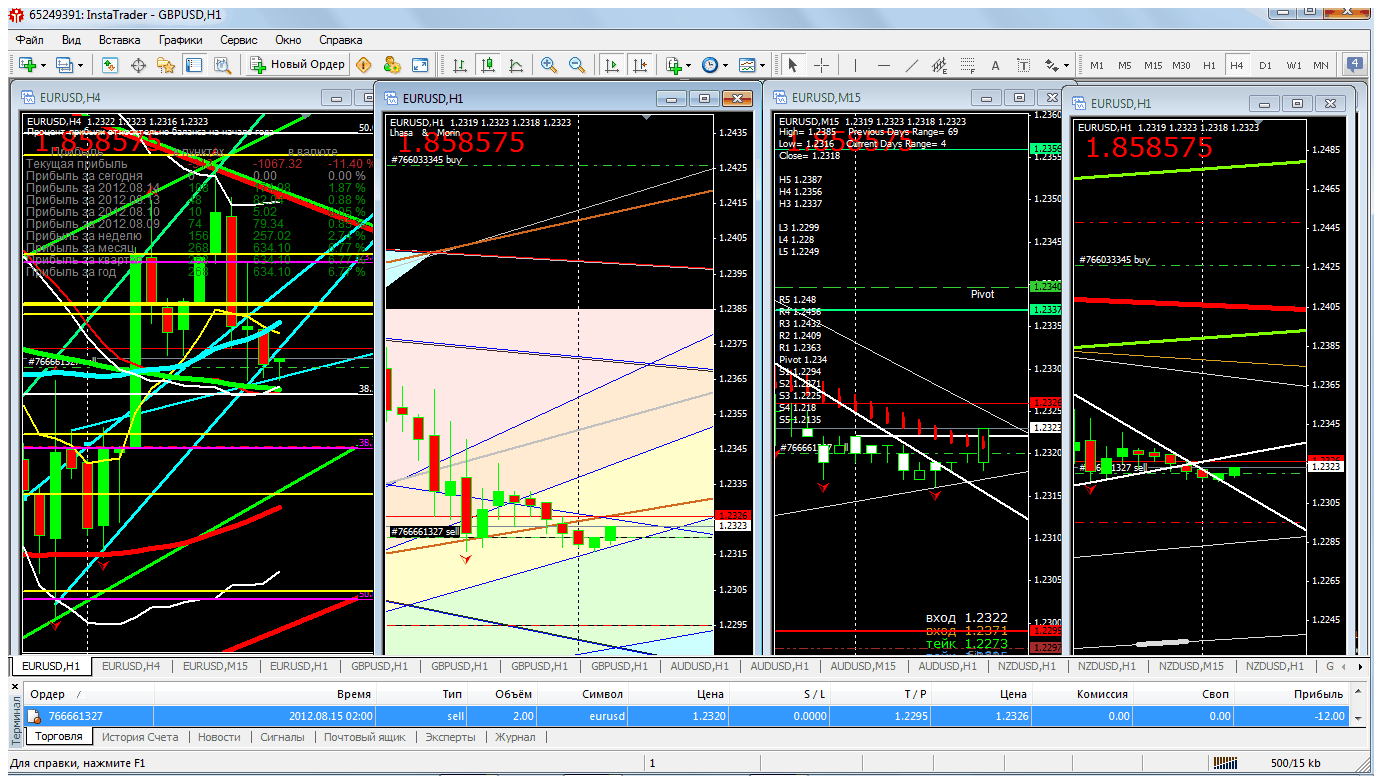Select the Horizontal Line drawing tool
The image size is (1378, 780).
(x=884, y=65)
